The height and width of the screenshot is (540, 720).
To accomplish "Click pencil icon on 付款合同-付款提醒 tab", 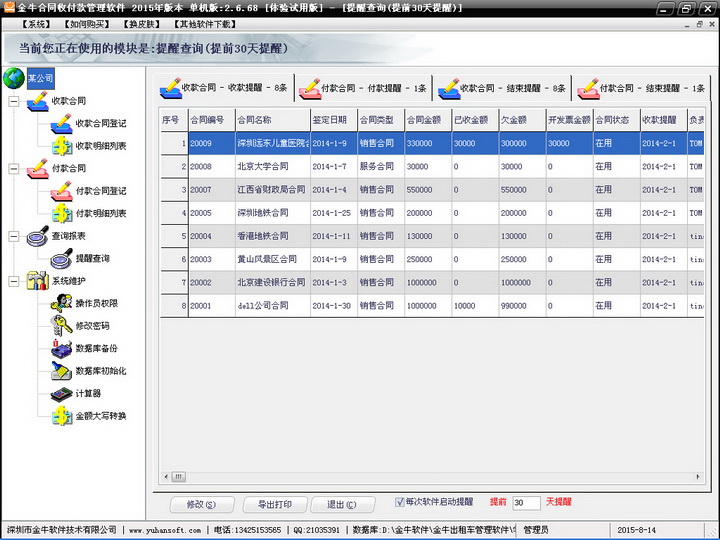I will [x=309, y=88].
